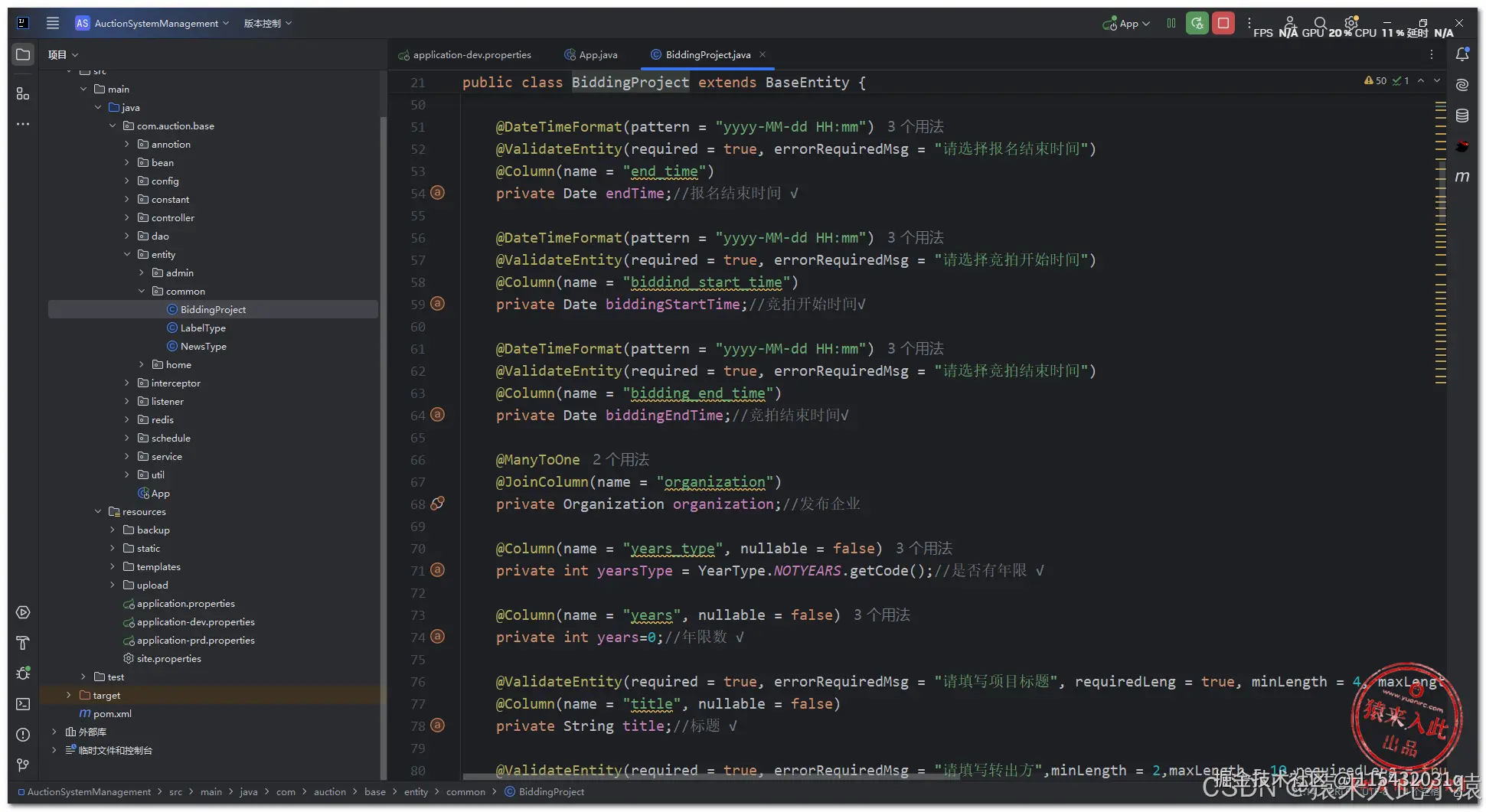Collapse the common package

[142, 291]
